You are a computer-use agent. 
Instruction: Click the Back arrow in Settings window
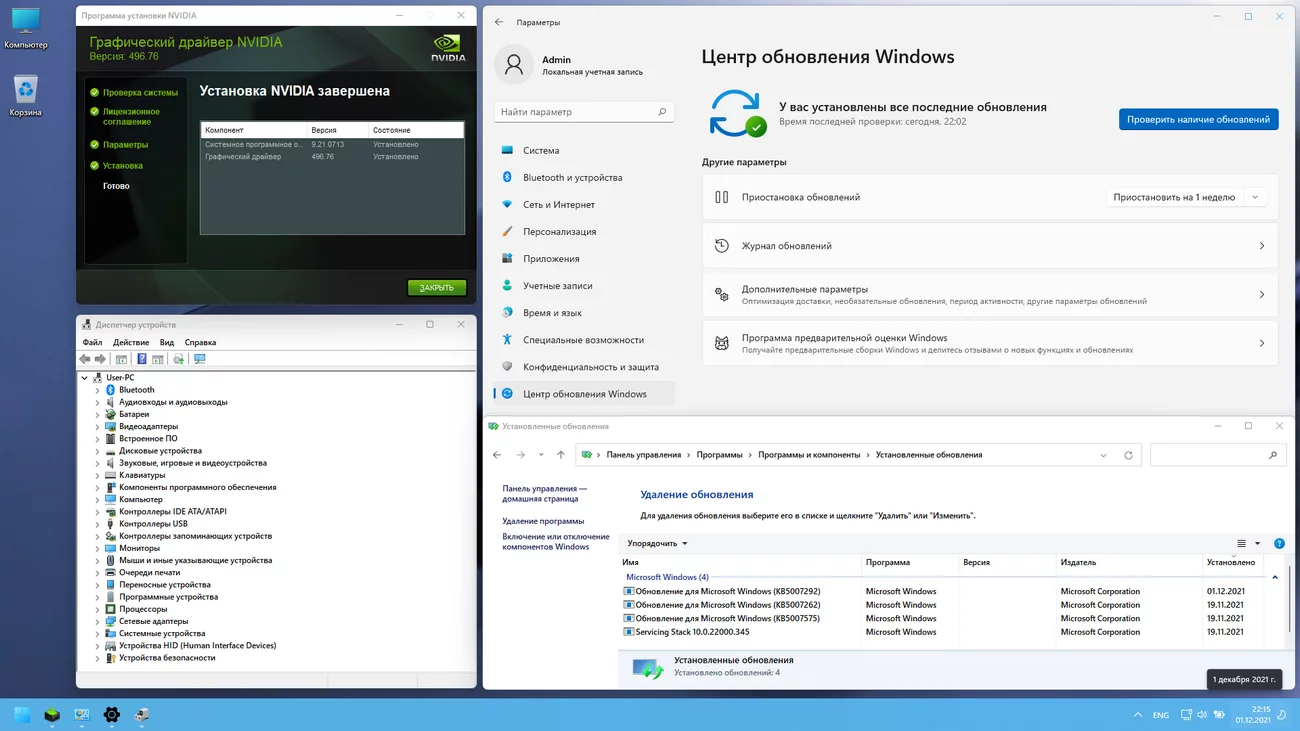[499, 22]
